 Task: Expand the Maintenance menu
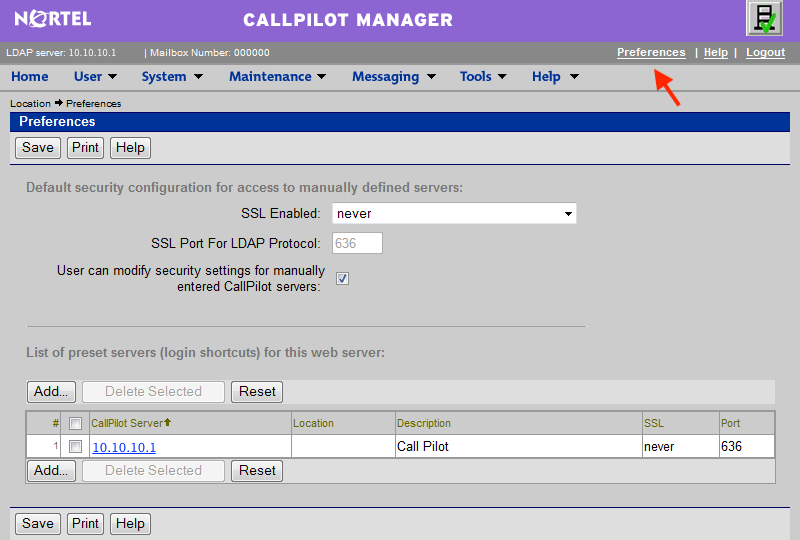[x=278, y=77]
